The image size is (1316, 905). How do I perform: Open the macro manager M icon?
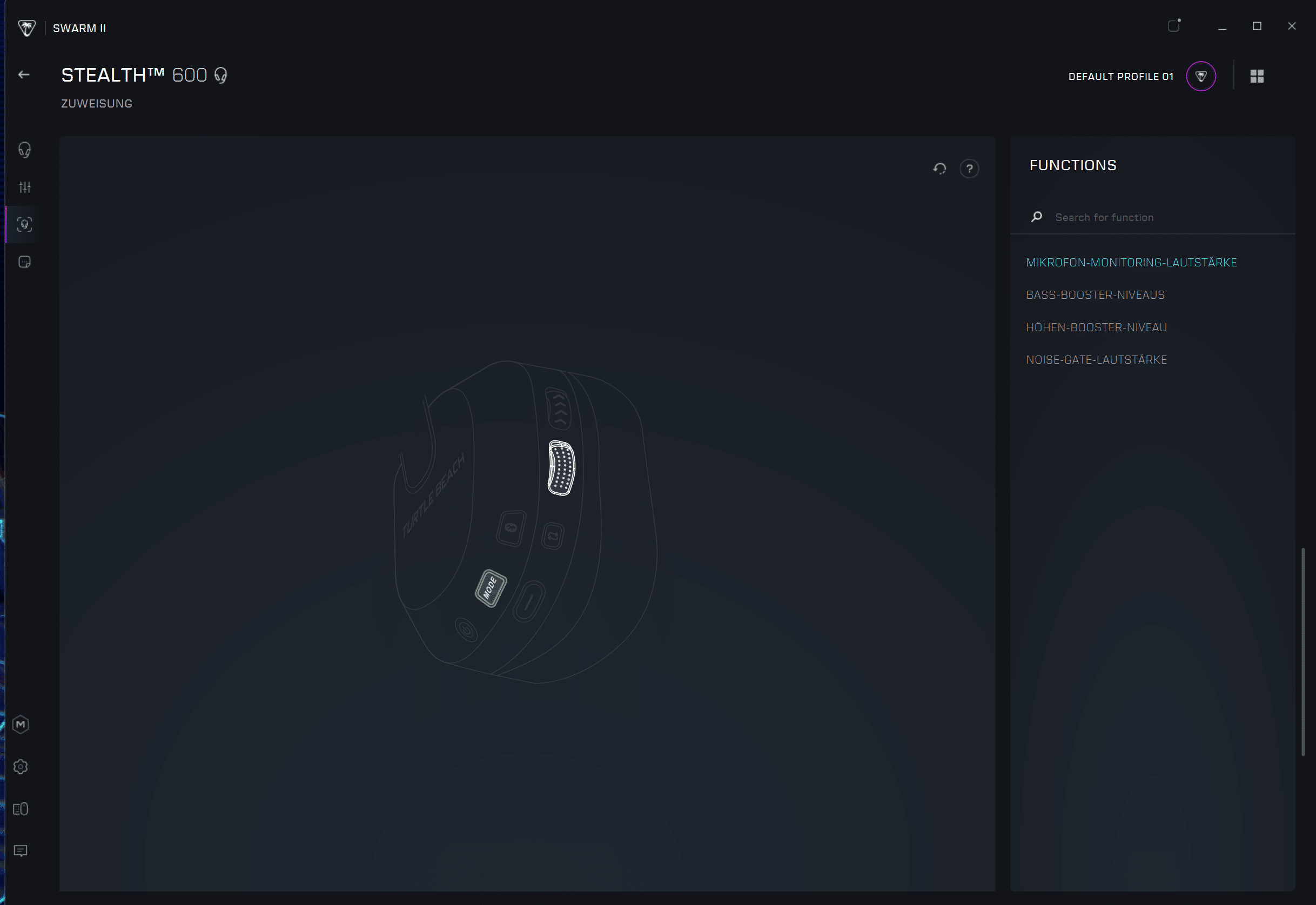tap(21, 725)
